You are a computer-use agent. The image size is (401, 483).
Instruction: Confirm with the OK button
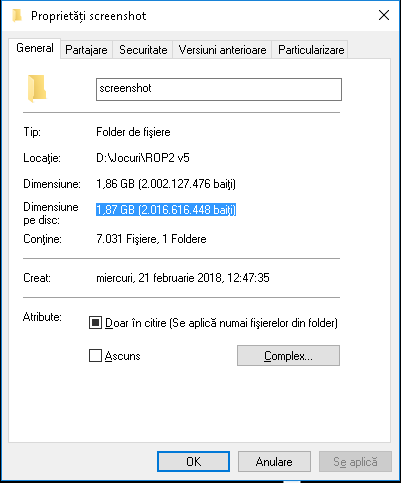tap(193, 462)
